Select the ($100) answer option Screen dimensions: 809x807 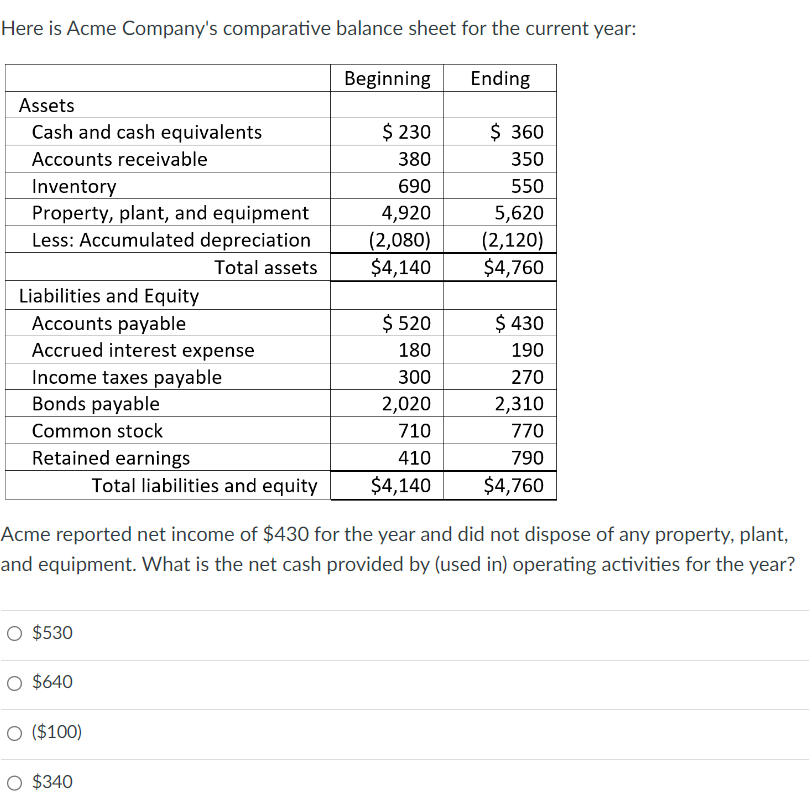[14, 732]
